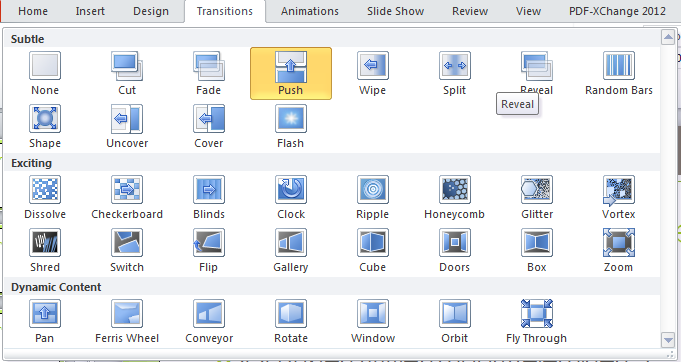Click the highlighted Push transition
Viewport: 681px width, 362px height.
291,73
